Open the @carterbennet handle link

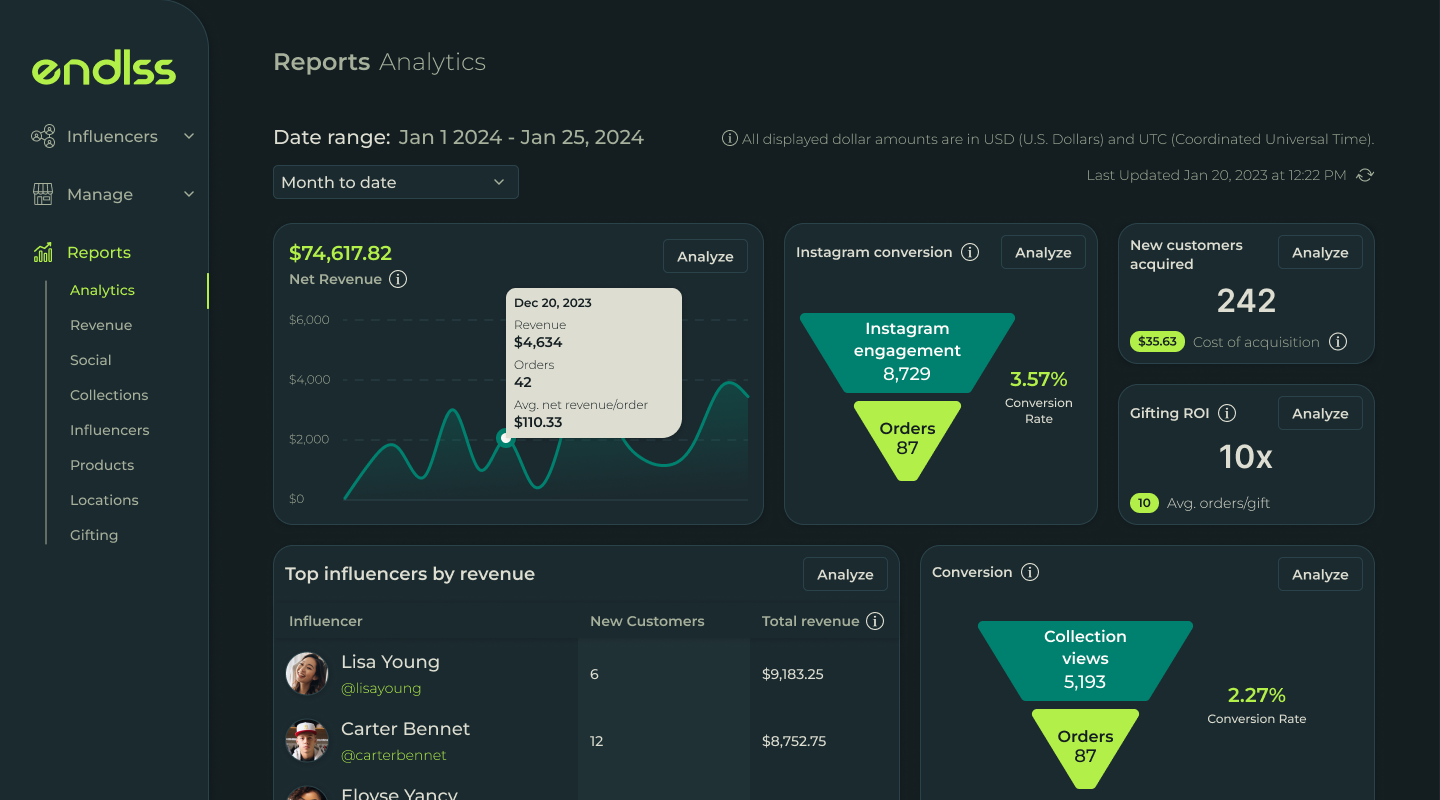point(394,755)
